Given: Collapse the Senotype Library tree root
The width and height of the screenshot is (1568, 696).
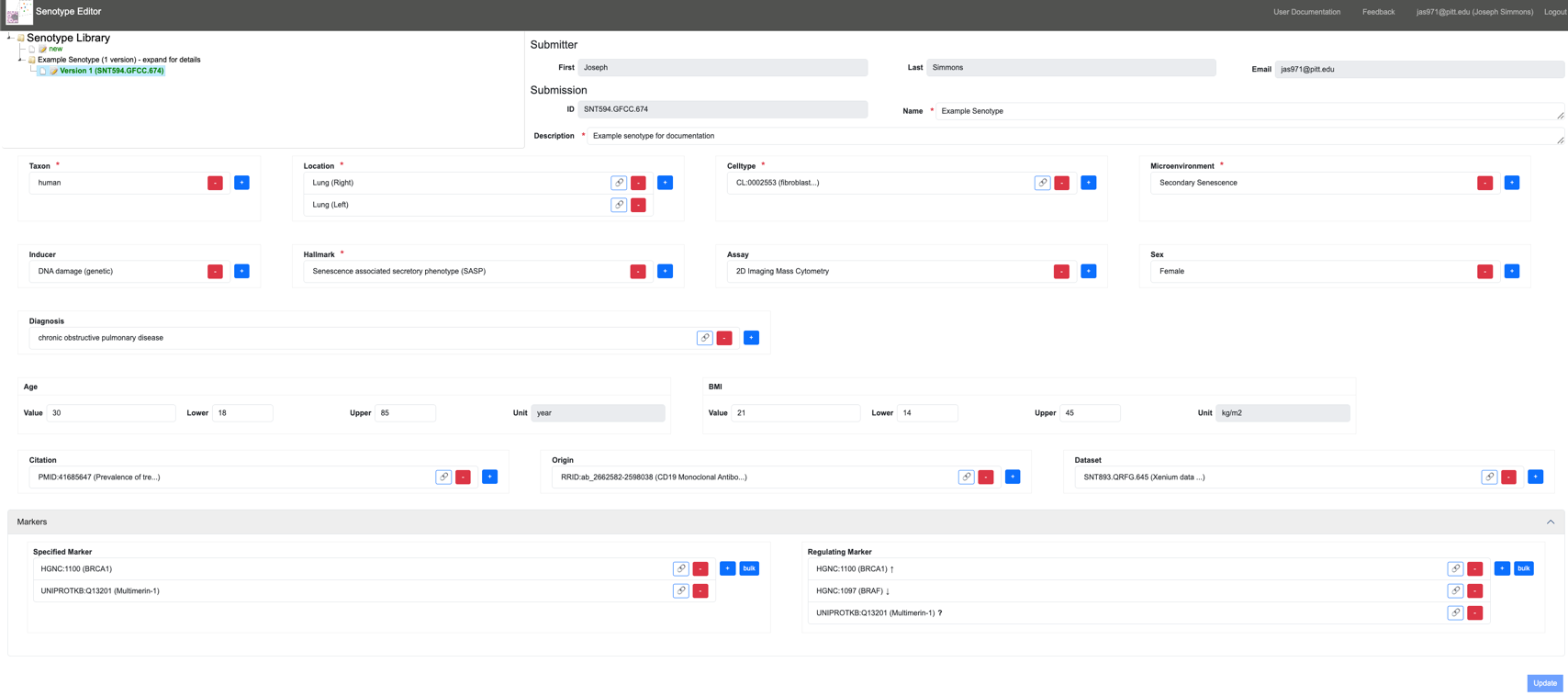Looking at the screenshot, I should tap(10, 38).
